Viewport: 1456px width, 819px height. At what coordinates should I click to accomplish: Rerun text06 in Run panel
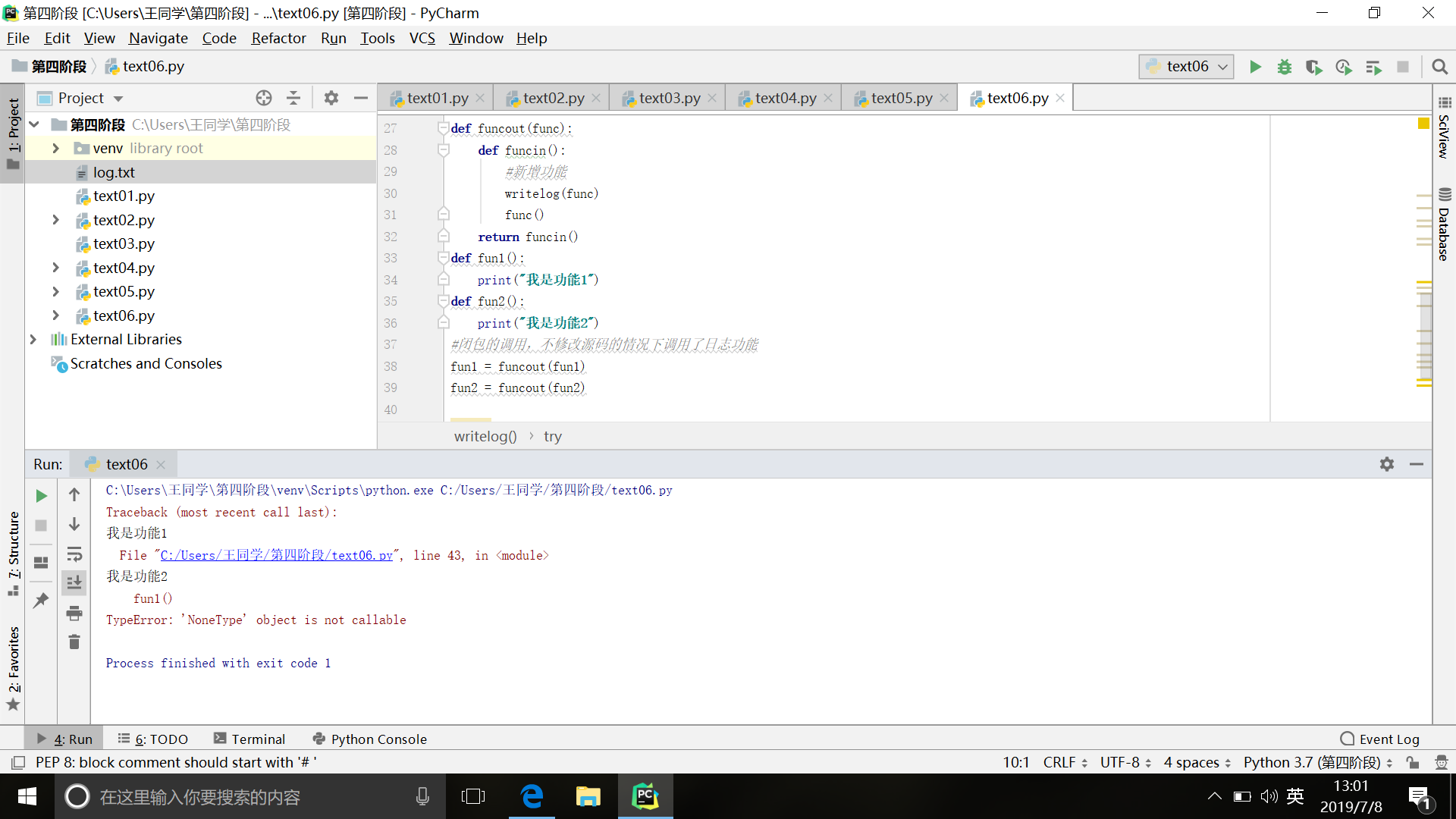(42, 496)
